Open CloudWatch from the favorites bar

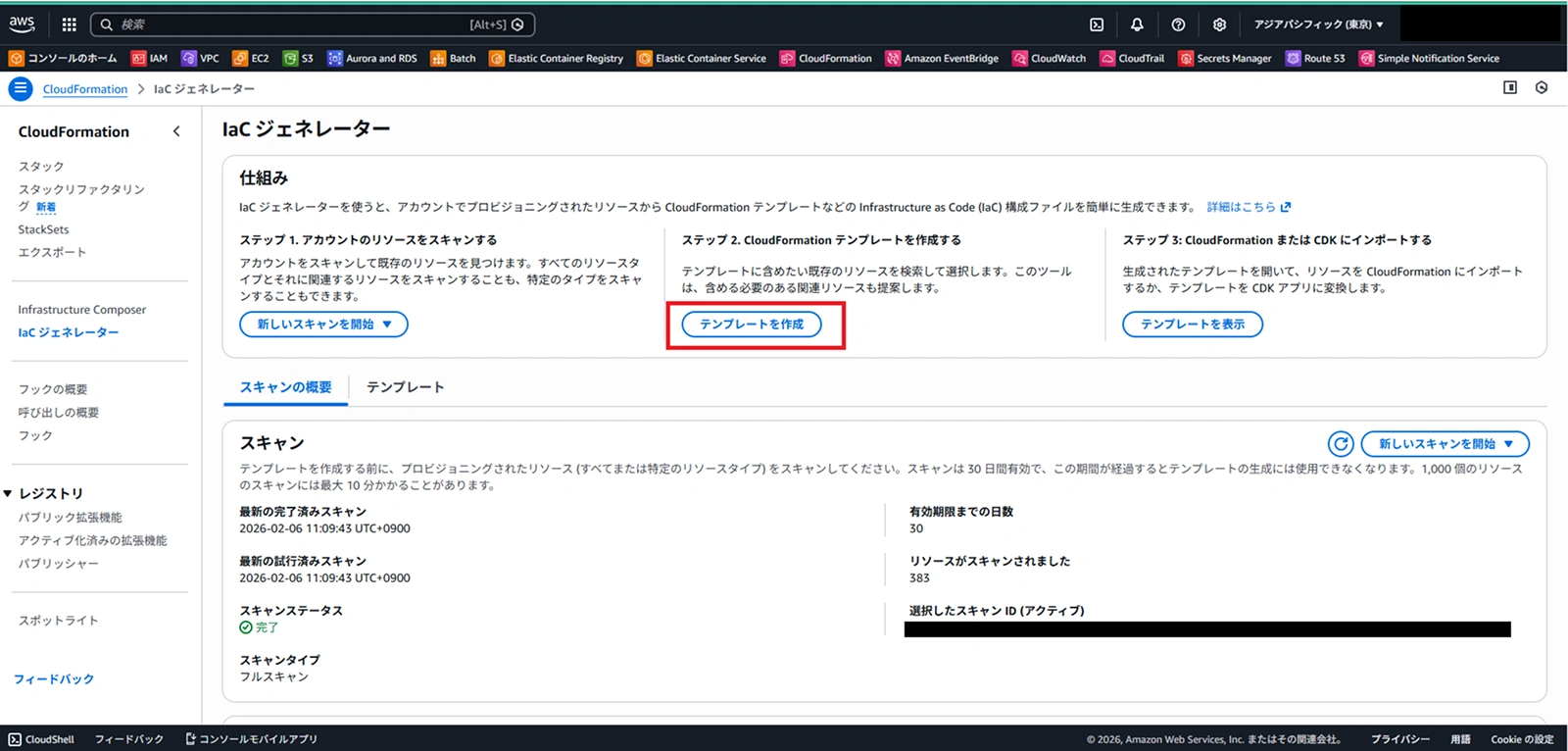point(1050,59)
